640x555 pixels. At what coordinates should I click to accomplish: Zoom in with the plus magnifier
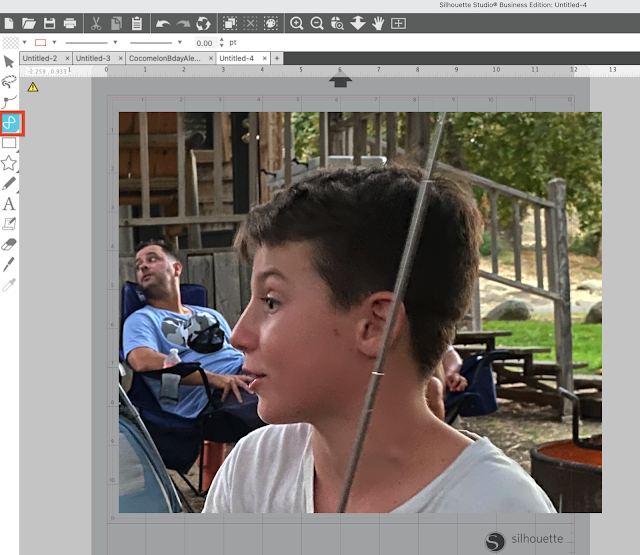coord(297,23)
